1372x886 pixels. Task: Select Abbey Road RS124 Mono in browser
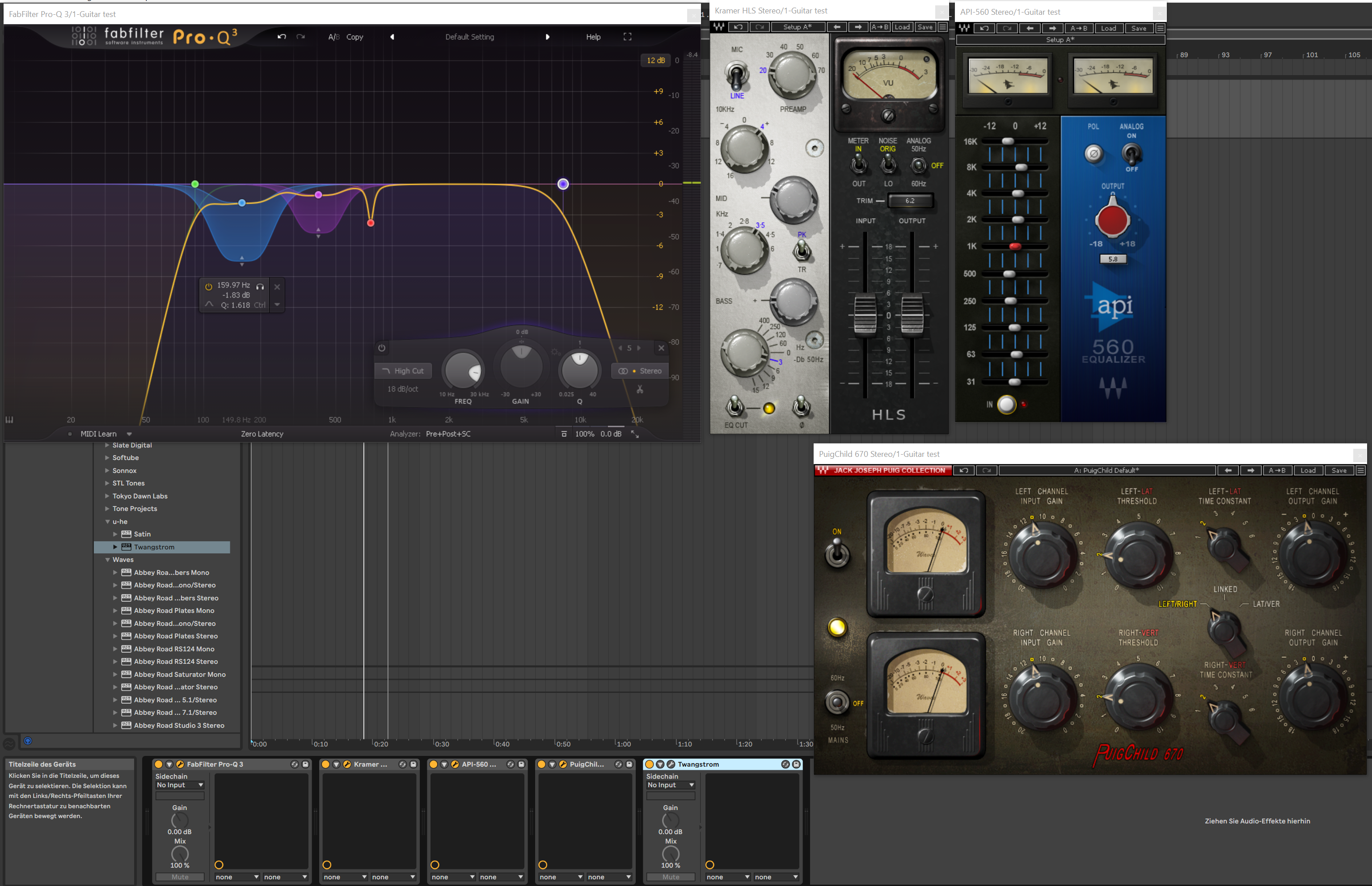pos(174,649)
